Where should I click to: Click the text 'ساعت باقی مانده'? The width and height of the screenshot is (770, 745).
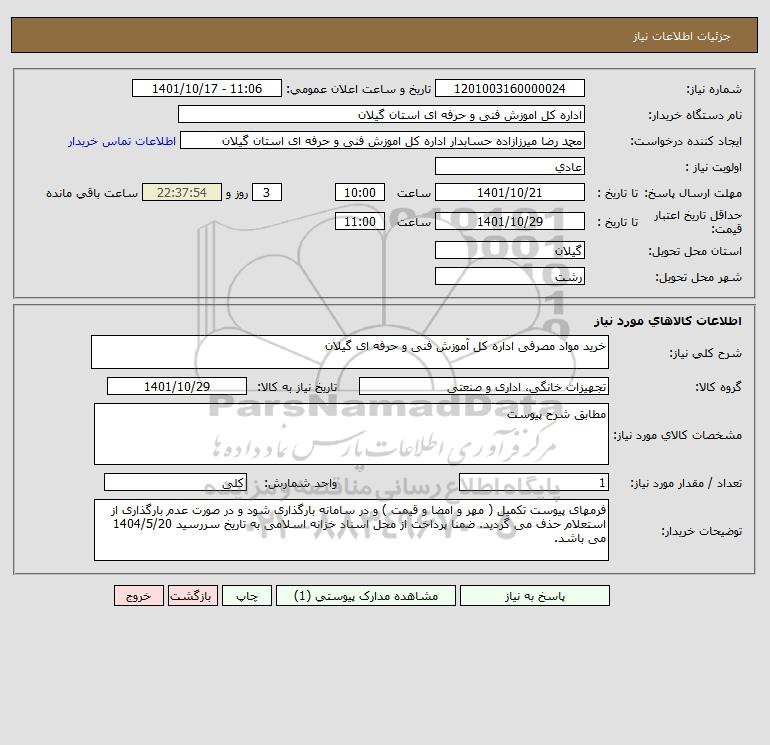[92, 193]
